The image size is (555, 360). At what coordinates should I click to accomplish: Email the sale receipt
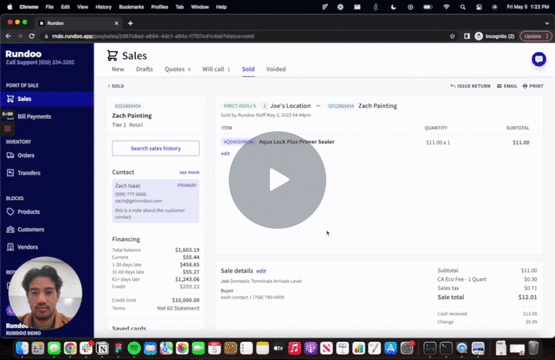[x=507, y=86]
